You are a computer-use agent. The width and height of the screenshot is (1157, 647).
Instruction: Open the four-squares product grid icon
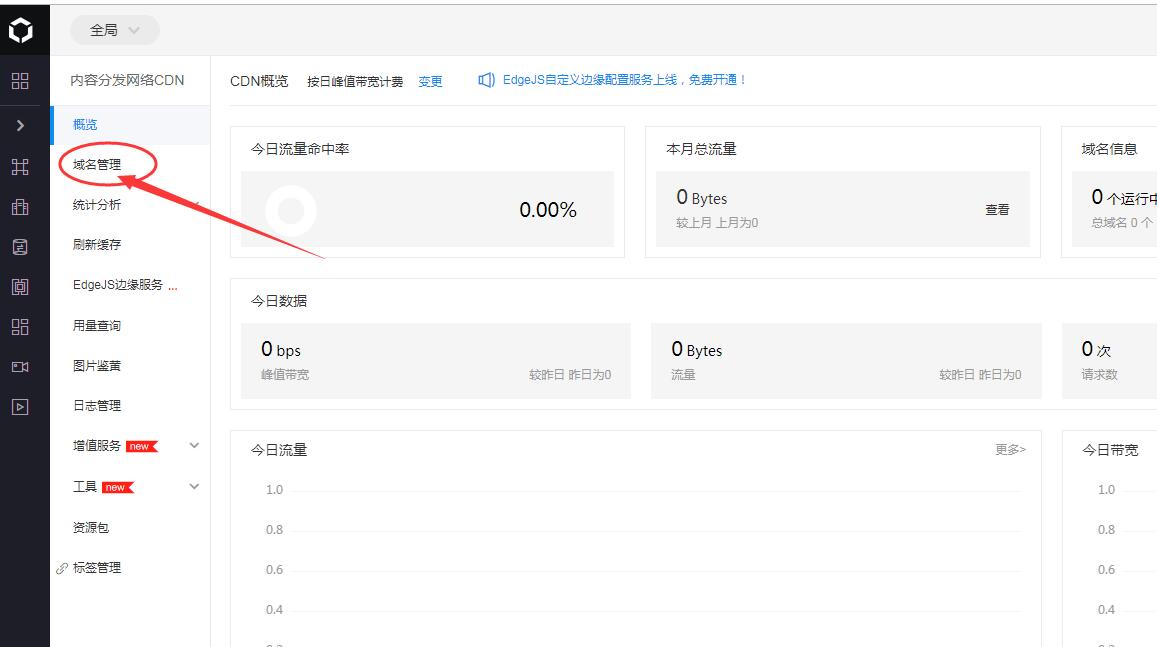(x=21, y=81)
